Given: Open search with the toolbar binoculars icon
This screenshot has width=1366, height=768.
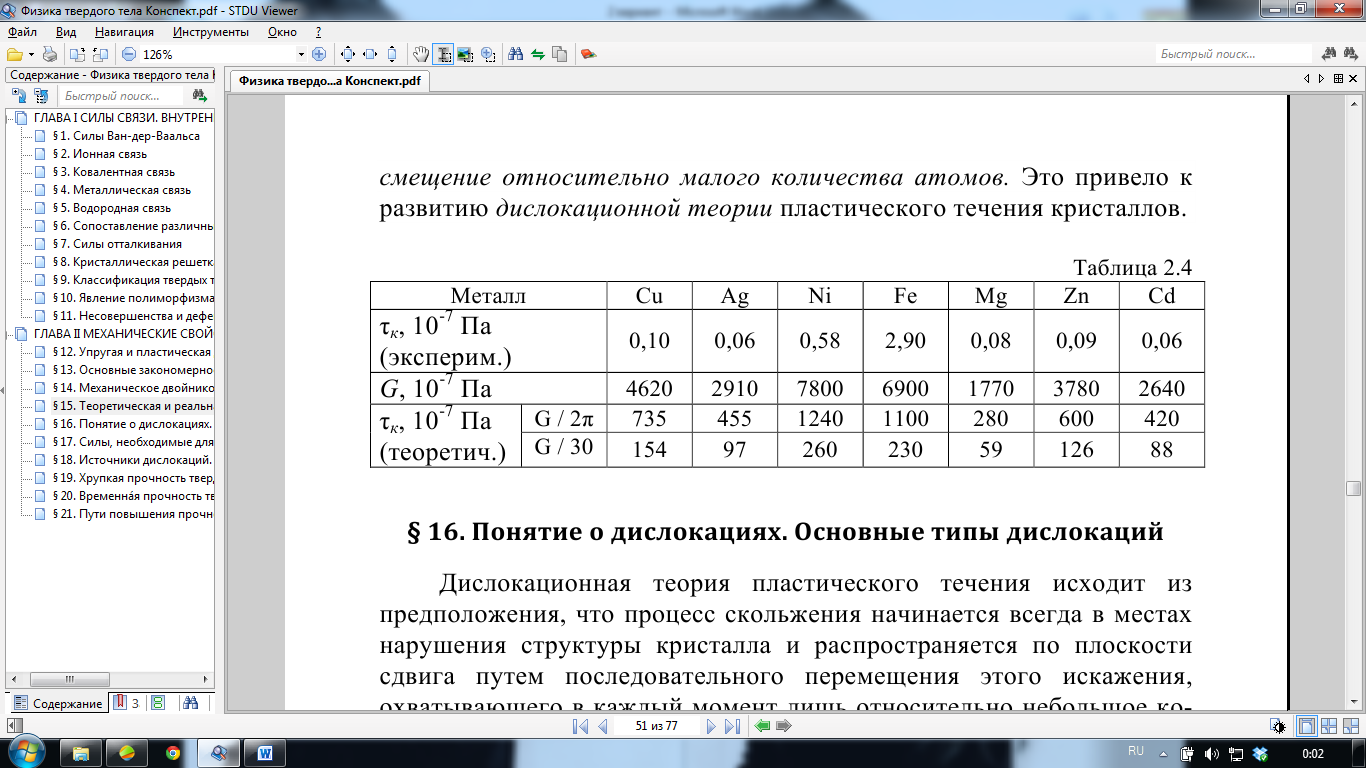Looking at the screenshot, I should (516, 54).
